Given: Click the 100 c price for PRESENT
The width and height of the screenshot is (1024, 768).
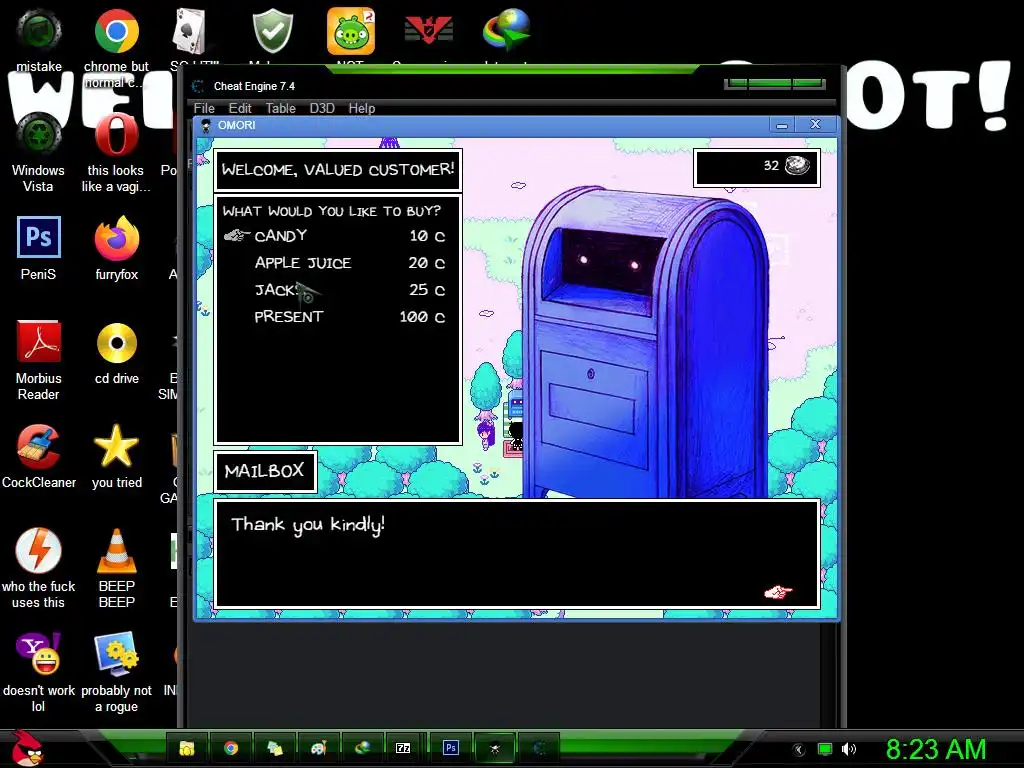Looking at the screenshot, I should pyautogui.click(x=422, y=317).
